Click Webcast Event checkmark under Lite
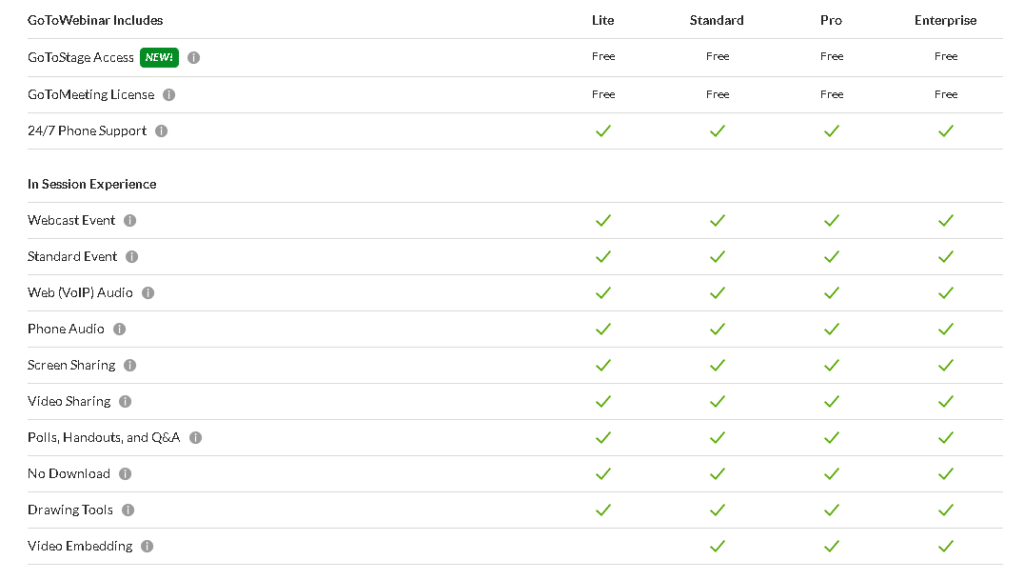This screenshot has height=580, width=1024. coord(603,220)
